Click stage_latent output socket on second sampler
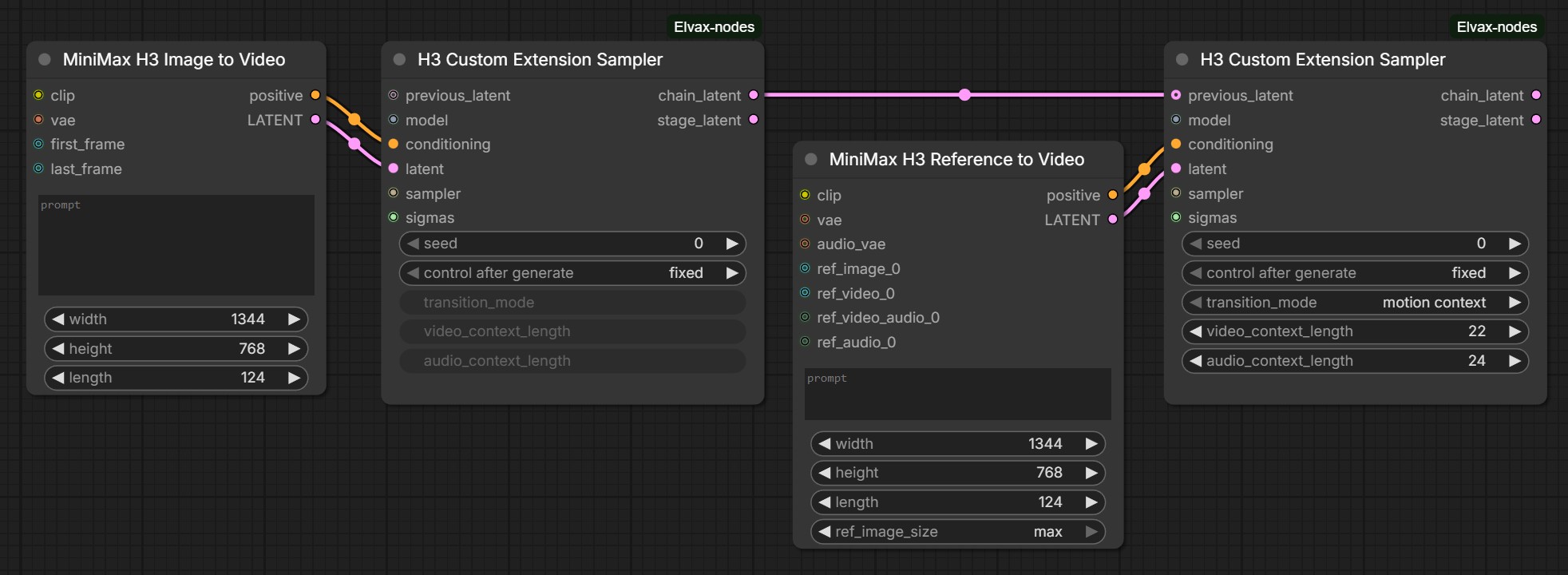The height and width of the screenshot is (575, 1568). click(1536, 120)
